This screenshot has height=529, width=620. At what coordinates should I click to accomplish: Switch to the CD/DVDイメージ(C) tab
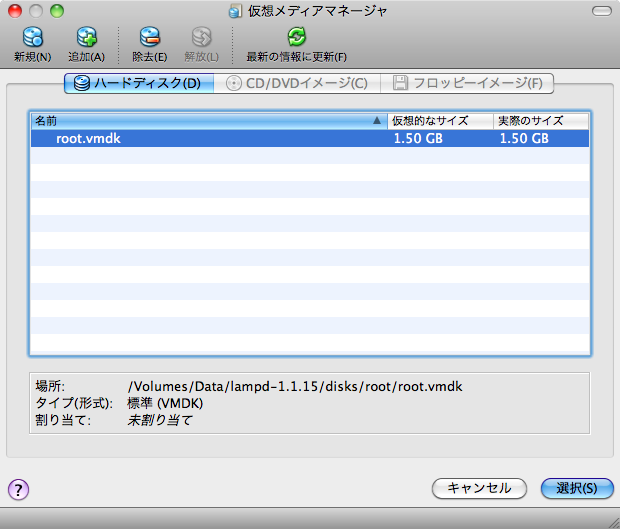point(297,83)
